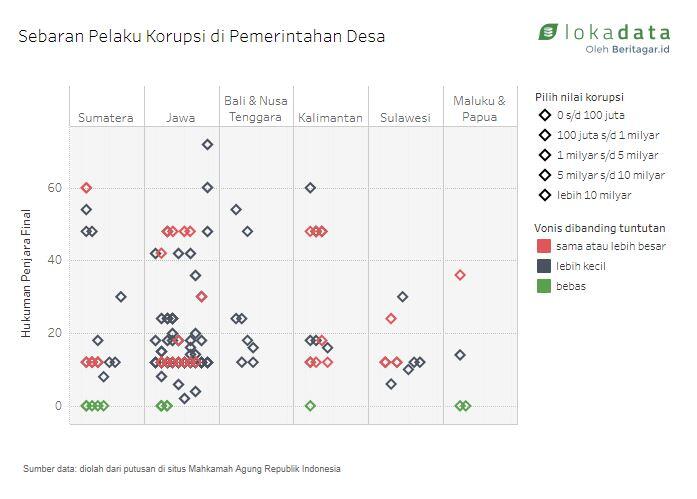Choose the diamond icon for "lebih 10 milyar"
Viewport: 697px width, 499px height.
(544, 195)
